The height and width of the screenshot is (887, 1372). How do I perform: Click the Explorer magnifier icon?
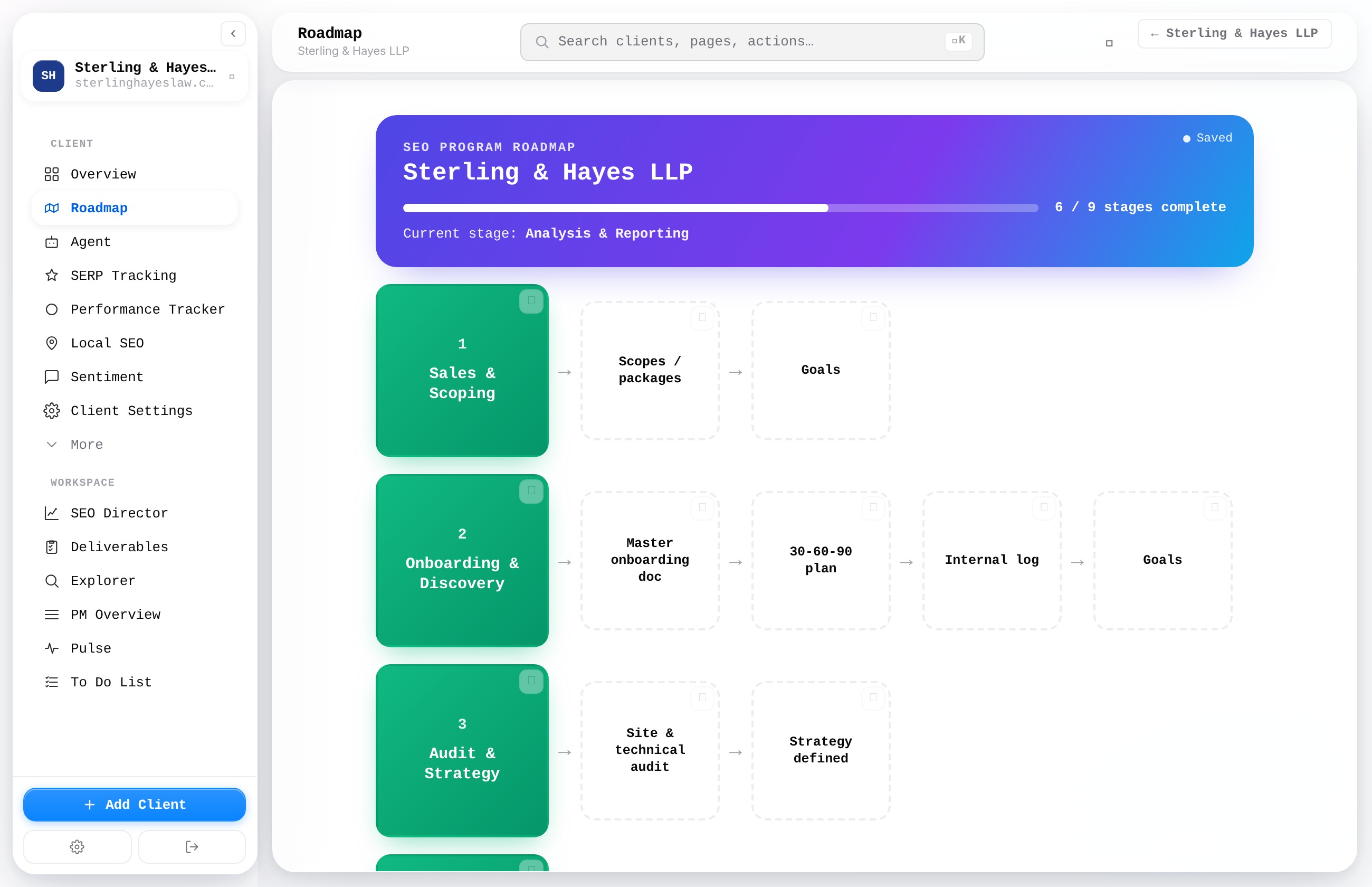coord(52,581)
